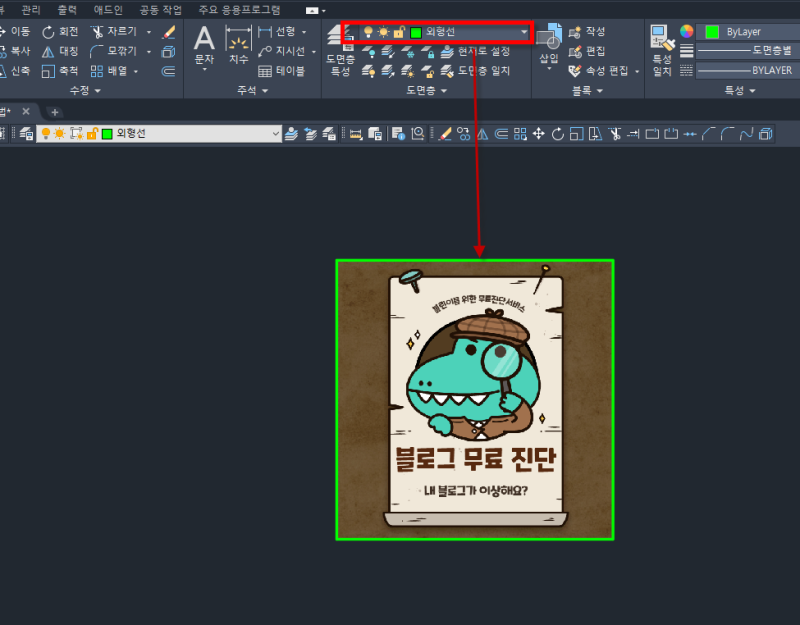Viewport: 800px width, 625px height.
Task: Select the 복사 (Copy) tool
Action: (14, 51)
